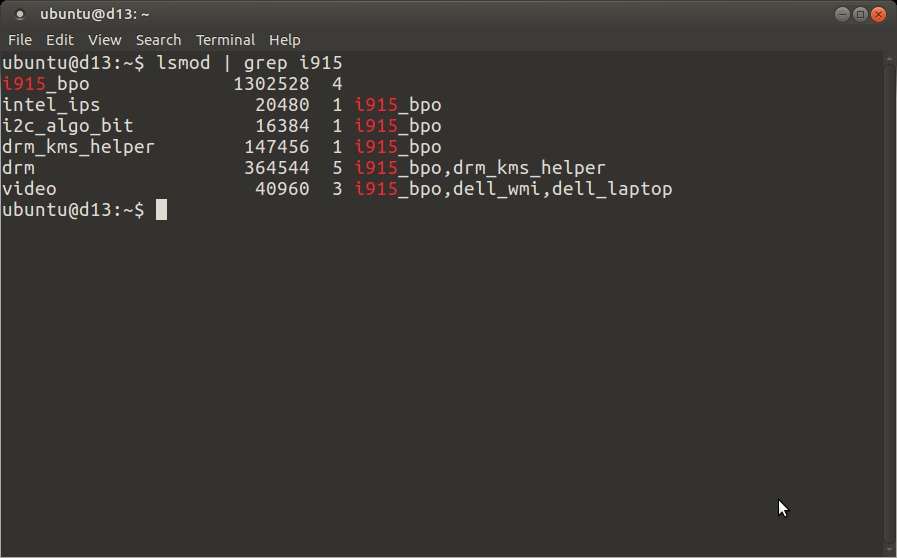The image size is (897, 558).
Task: Open the View menu
Action: [x=104, y=40]
